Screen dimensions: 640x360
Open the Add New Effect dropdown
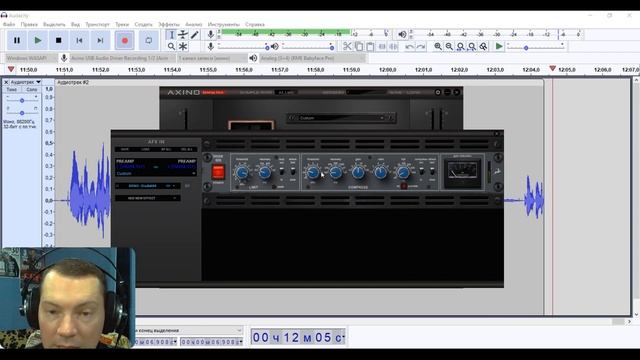tap(148, 198)
